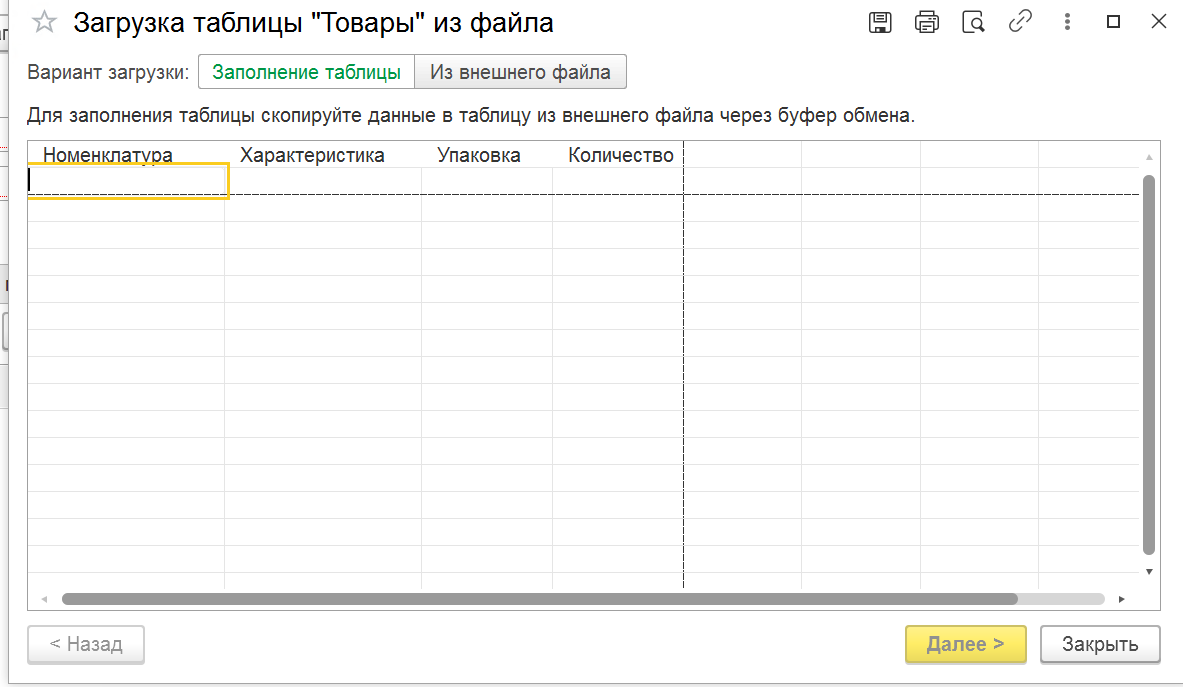Screen dimensions: 1183x687
Task: Maximize the load dialog window
Action: pyautogui.click(x=1114, y=22)
